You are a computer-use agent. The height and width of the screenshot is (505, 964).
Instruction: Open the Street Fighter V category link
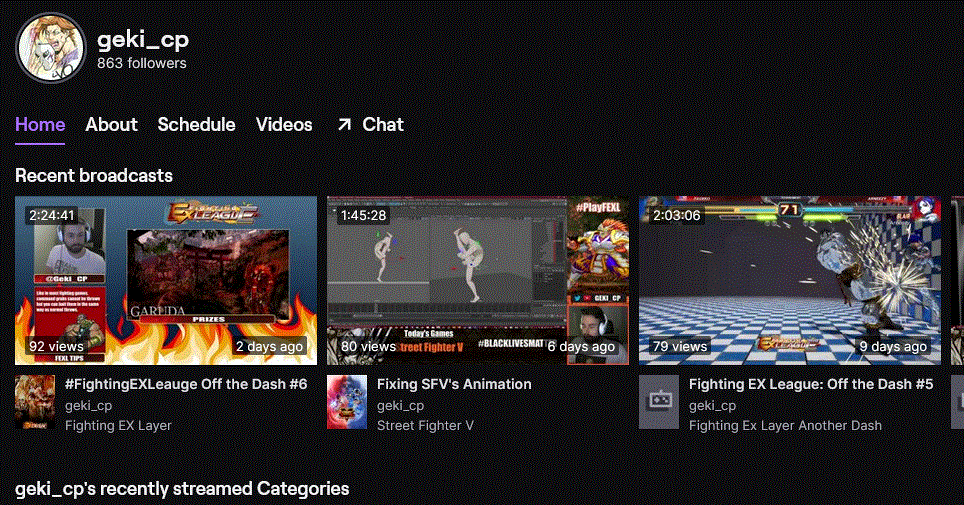tap(425, 425)
